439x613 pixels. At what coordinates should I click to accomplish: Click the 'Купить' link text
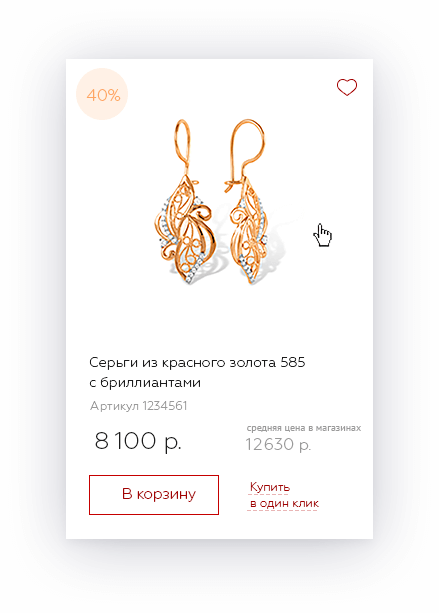pyautogui.click(x=270, y=488)
